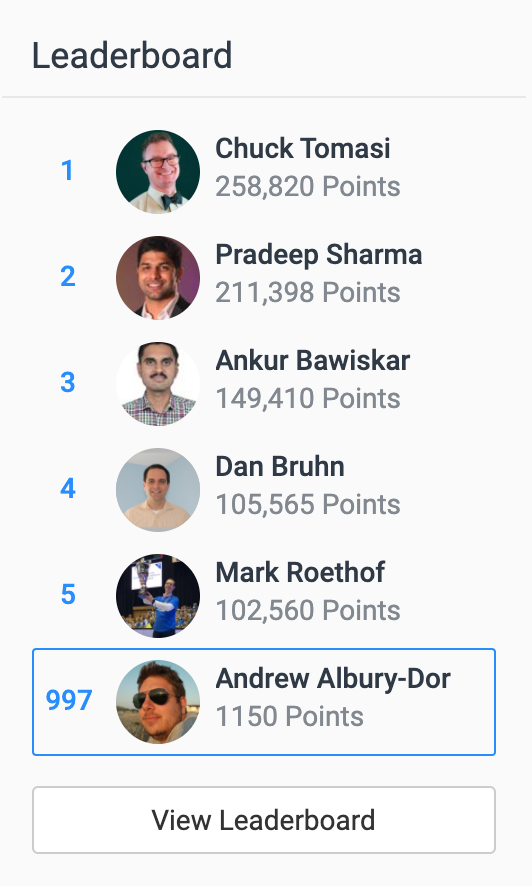Click Dan Bruhn's avatar image
Screen dimensions: 532x886
[x=158, y=489]
